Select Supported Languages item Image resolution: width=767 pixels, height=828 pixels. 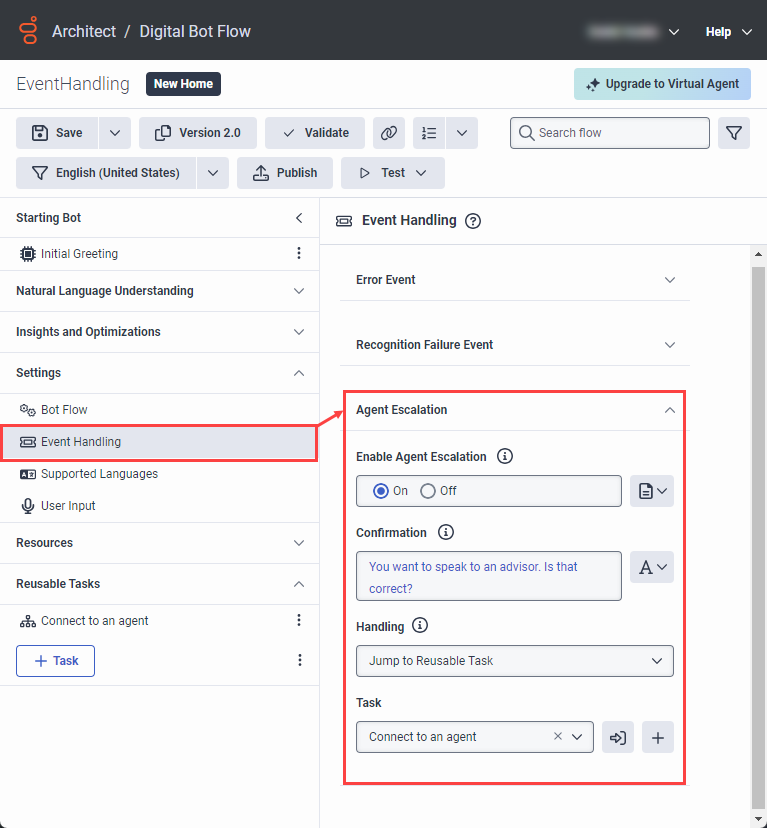[160, 474]
